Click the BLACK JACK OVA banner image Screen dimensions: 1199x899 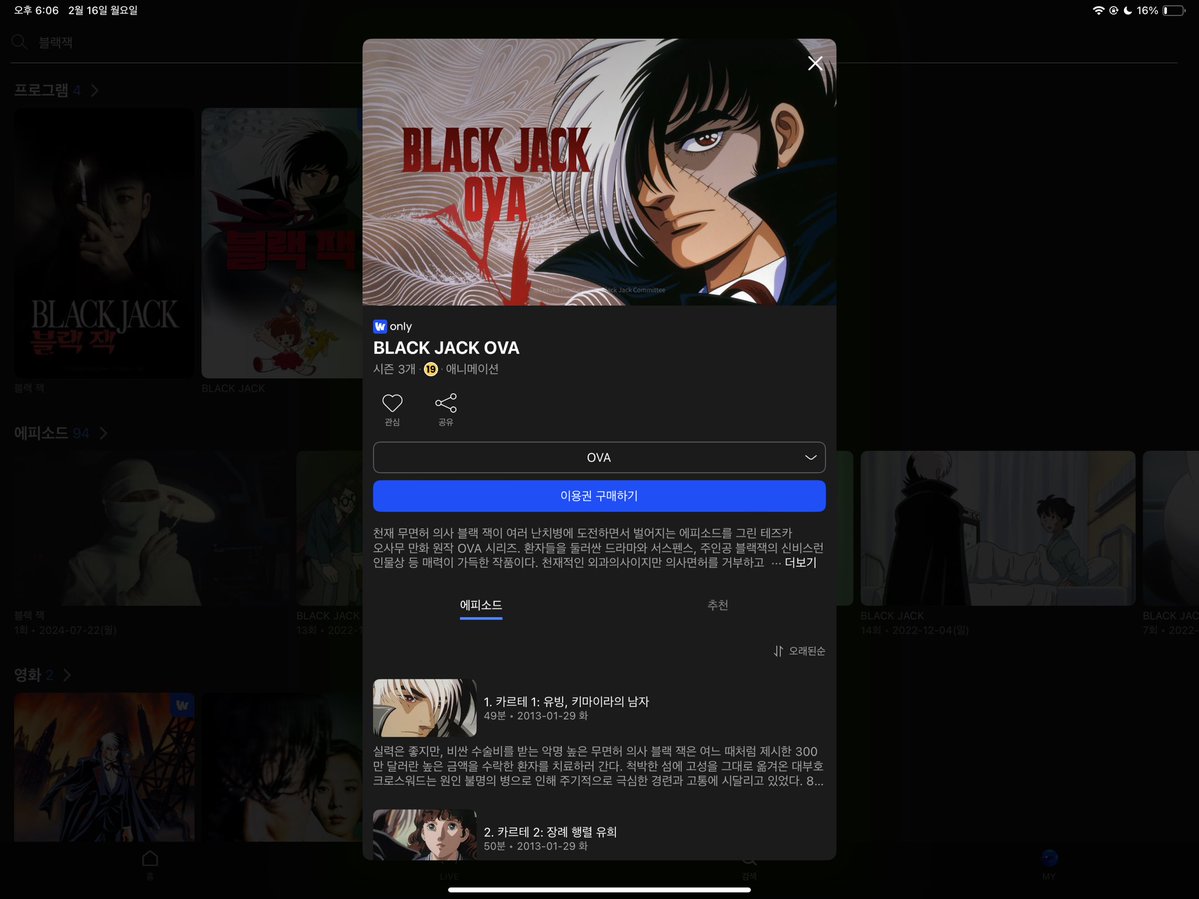click(x=599, y=172)
